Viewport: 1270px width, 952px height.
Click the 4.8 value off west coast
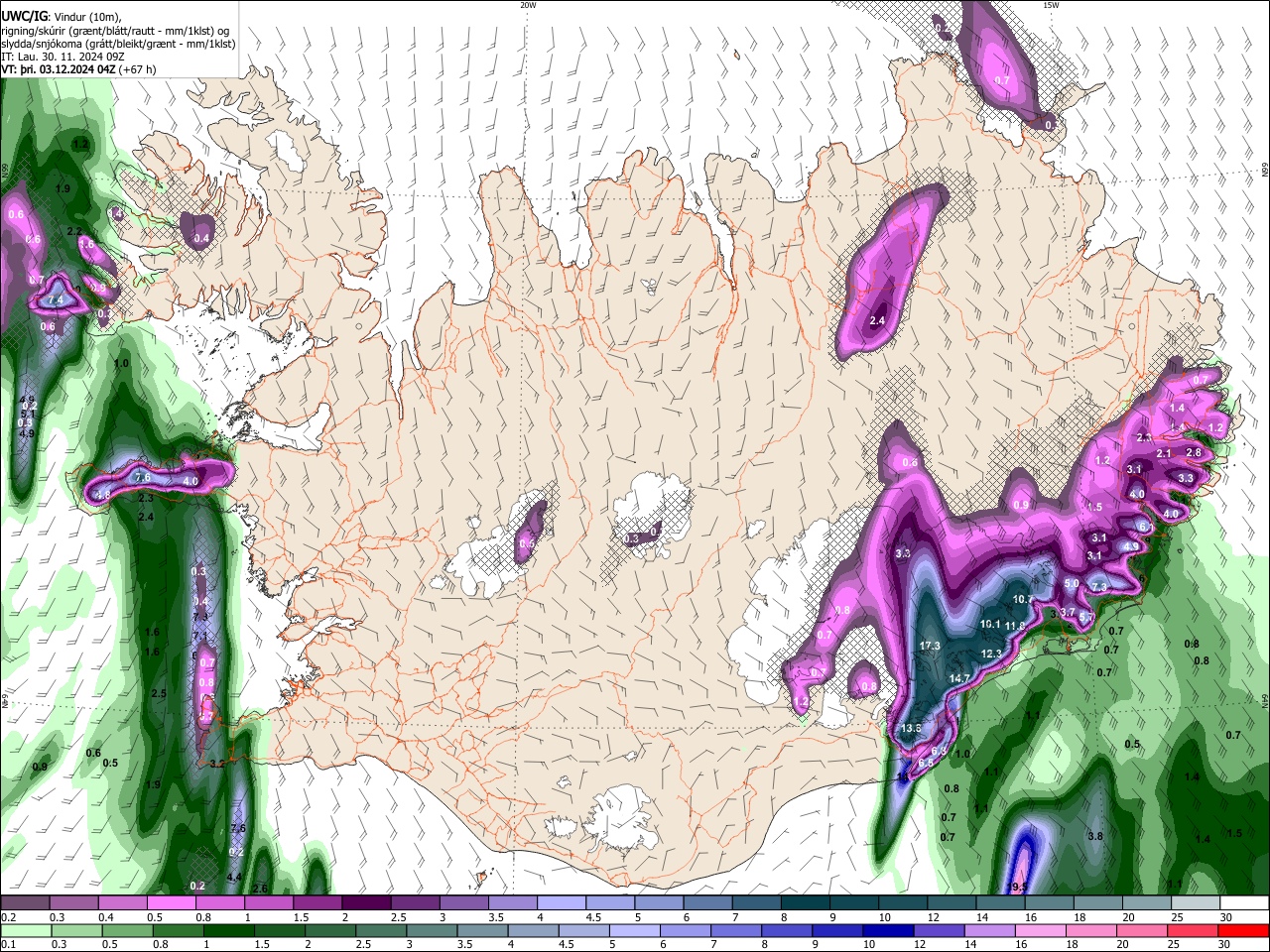click(x=101, y=493)
